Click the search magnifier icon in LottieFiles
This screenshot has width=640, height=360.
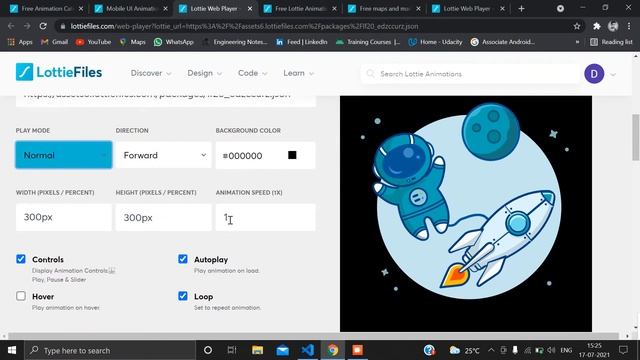(370, 73)
